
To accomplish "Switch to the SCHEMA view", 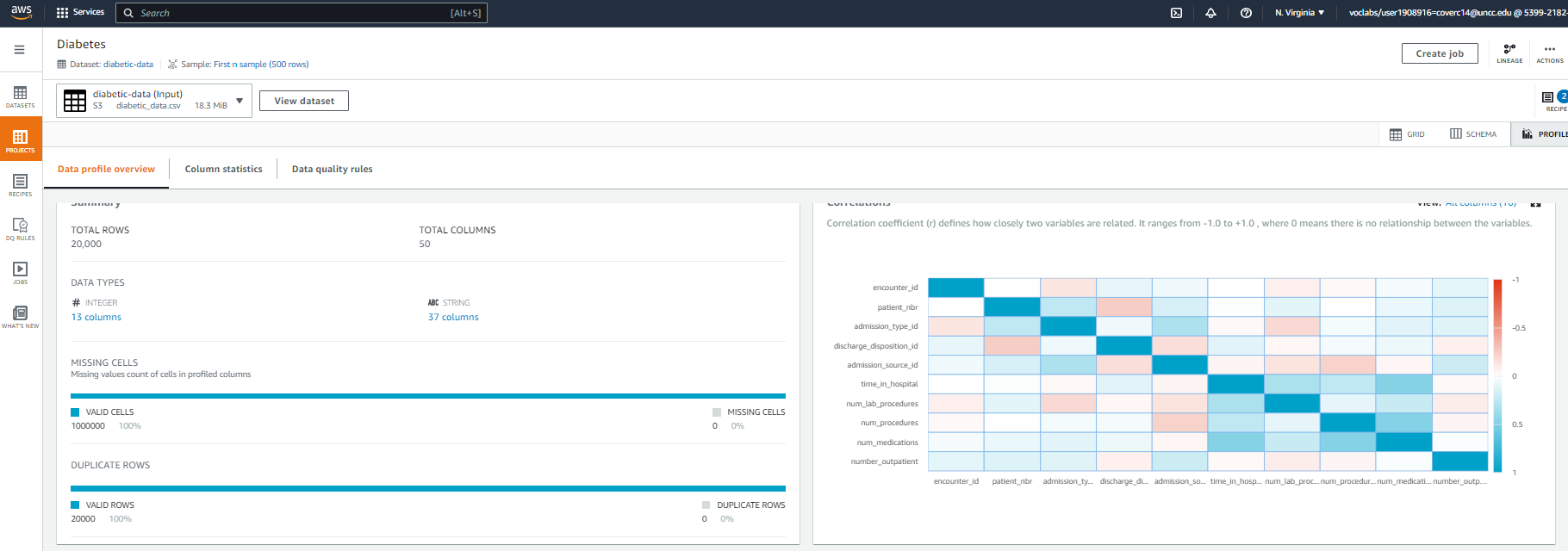I will click(1472, 134).
